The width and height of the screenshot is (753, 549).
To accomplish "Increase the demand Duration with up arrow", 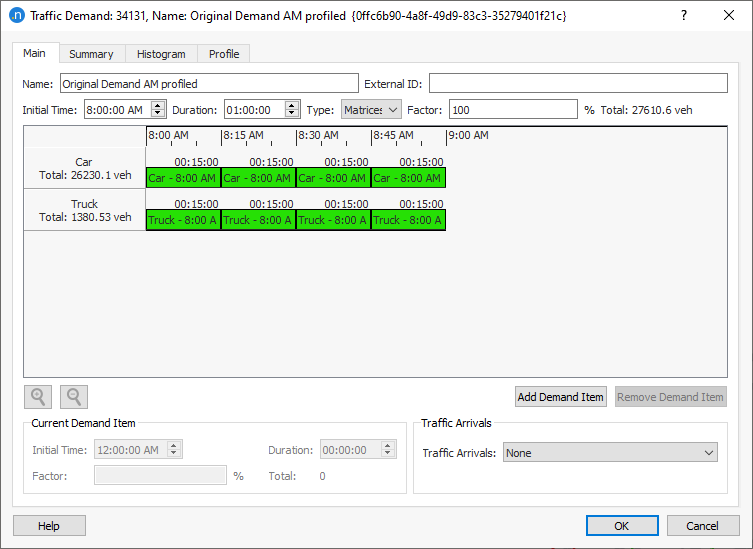I will click(291, 106).
